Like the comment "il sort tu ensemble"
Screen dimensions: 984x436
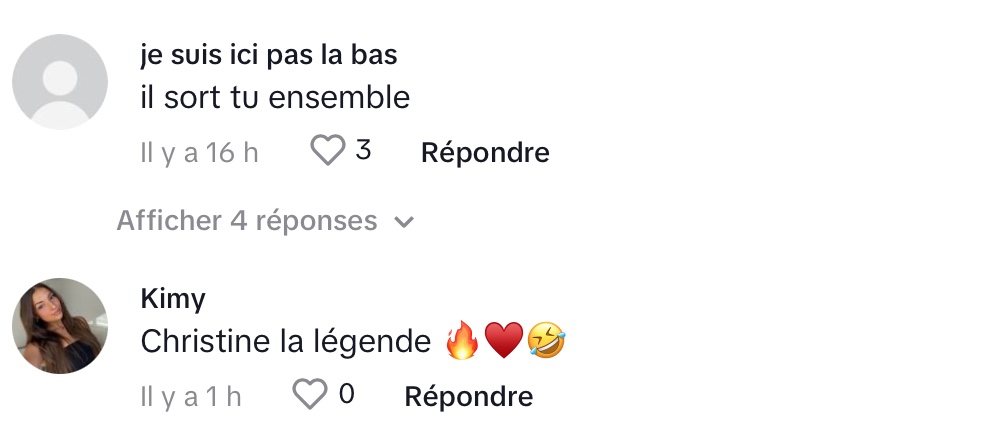click(x=326, y=152)
